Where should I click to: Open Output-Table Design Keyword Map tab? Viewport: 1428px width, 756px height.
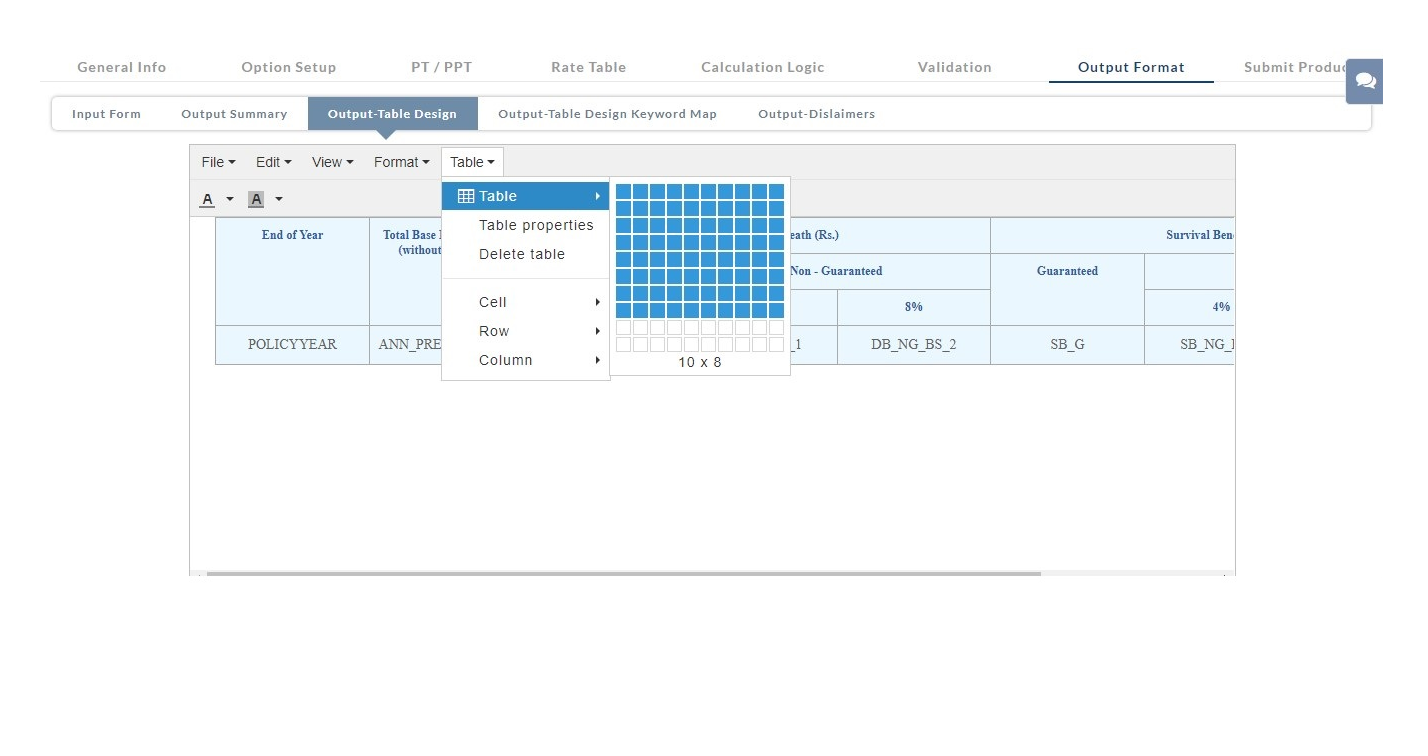(607, 114)
